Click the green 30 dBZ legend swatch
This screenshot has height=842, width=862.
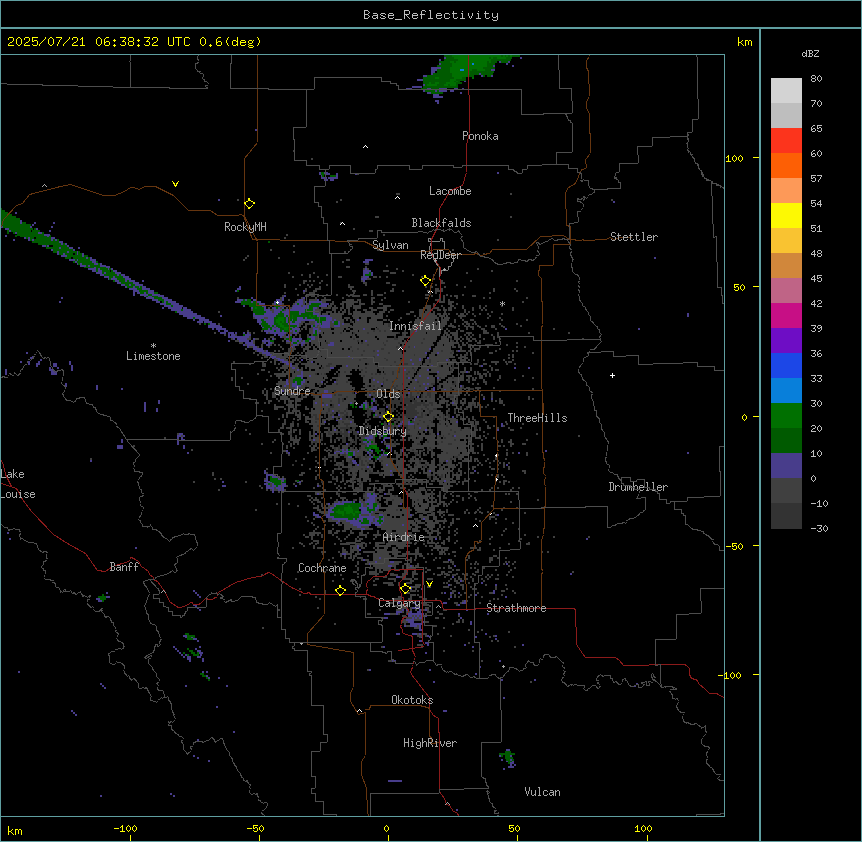tap(786, 416)
